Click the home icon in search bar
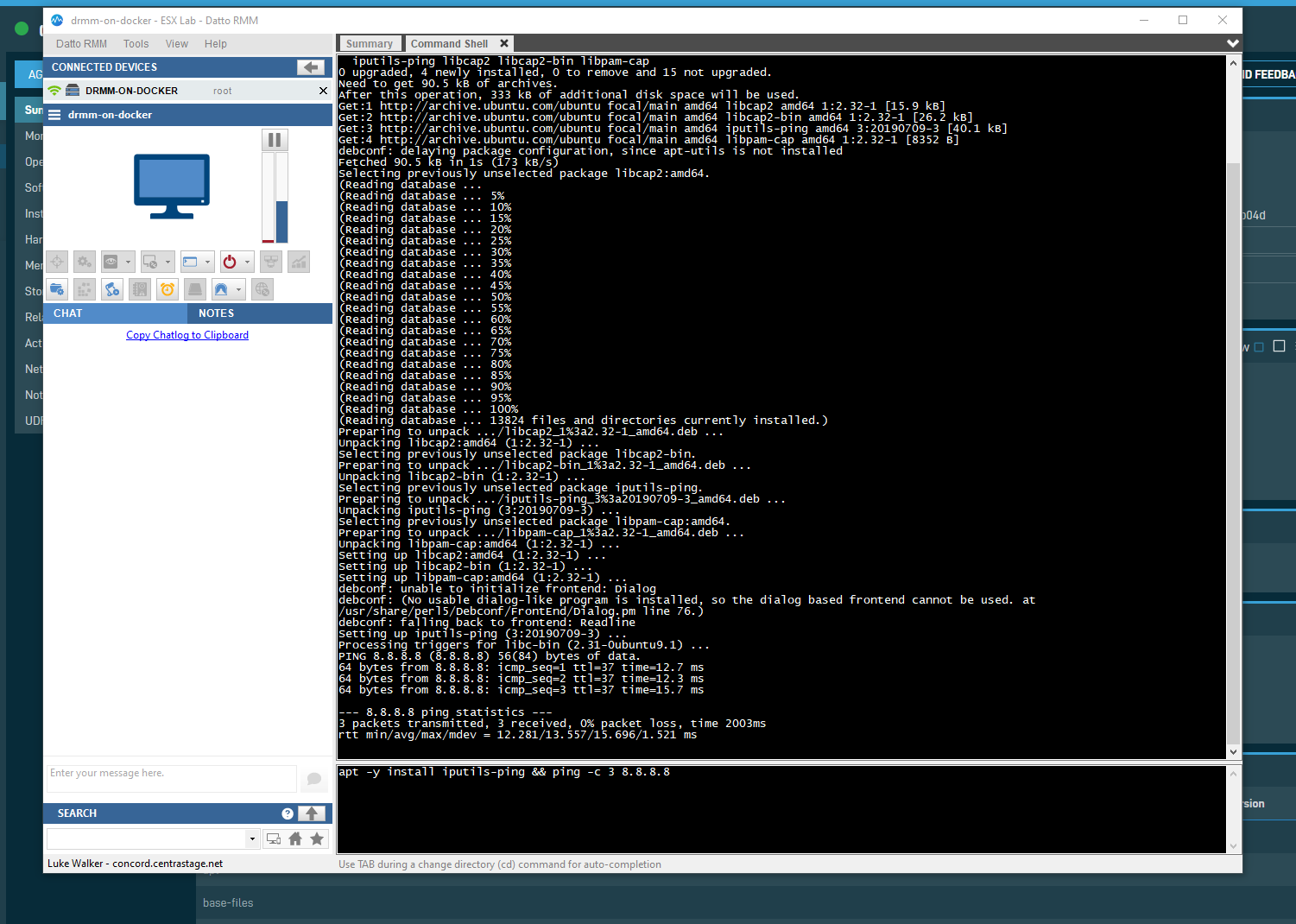 click(295, 839)
